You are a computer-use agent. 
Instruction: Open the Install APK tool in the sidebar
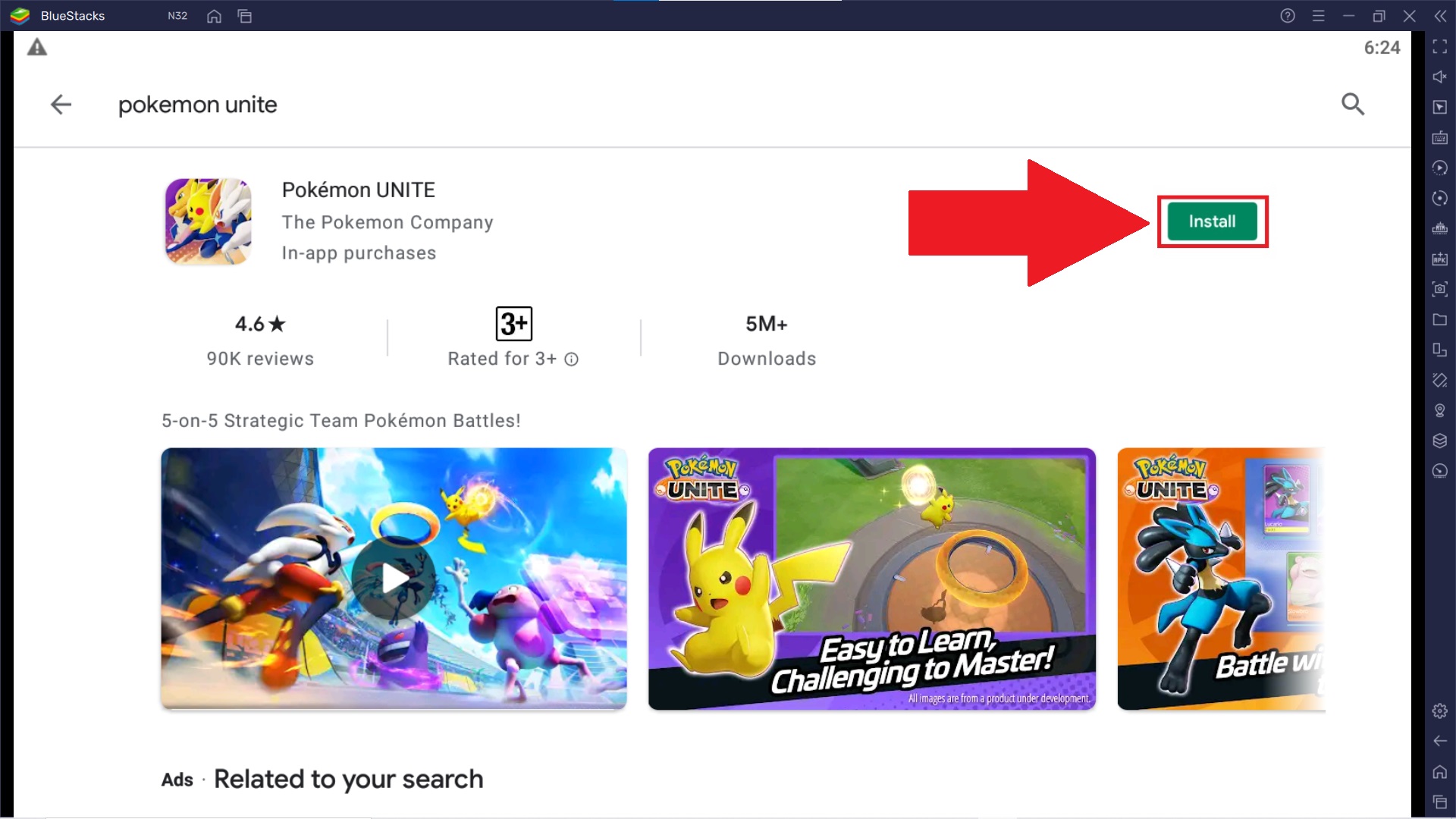pos(1439,259)
